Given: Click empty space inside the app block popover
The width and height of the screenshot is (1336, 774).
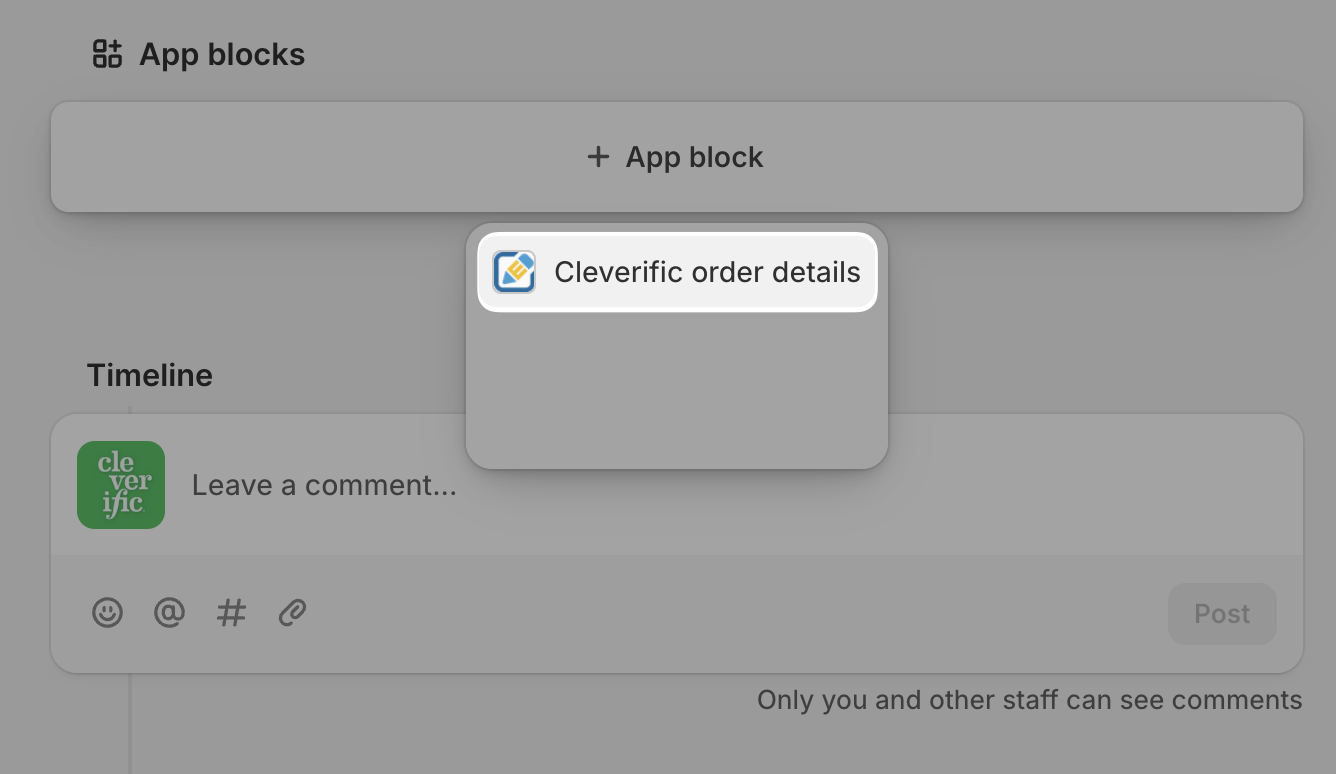Looking at the screenshot, I should coord(677,390).
